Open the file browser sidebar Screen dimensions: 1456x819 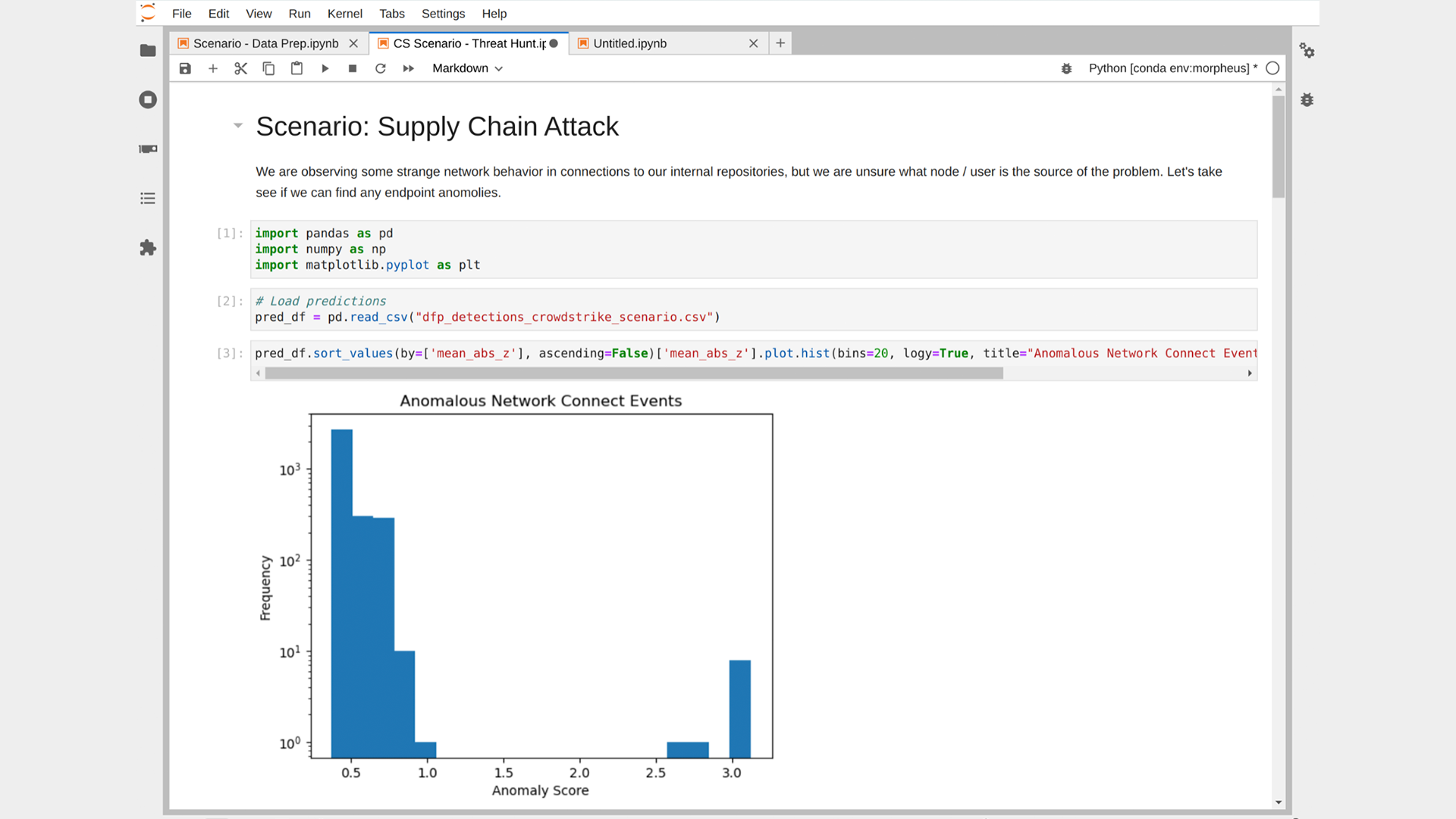148,51
